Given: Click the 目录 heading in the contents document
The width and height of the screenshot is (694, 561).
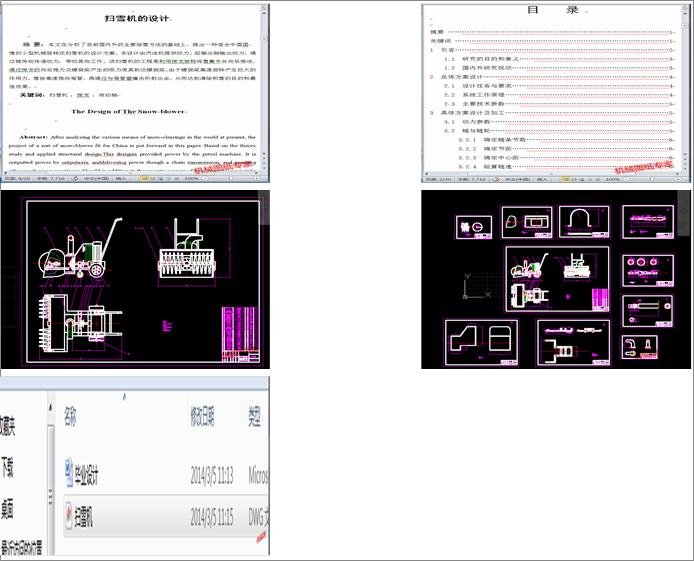Looking at the screenshot, I should 553,10.
